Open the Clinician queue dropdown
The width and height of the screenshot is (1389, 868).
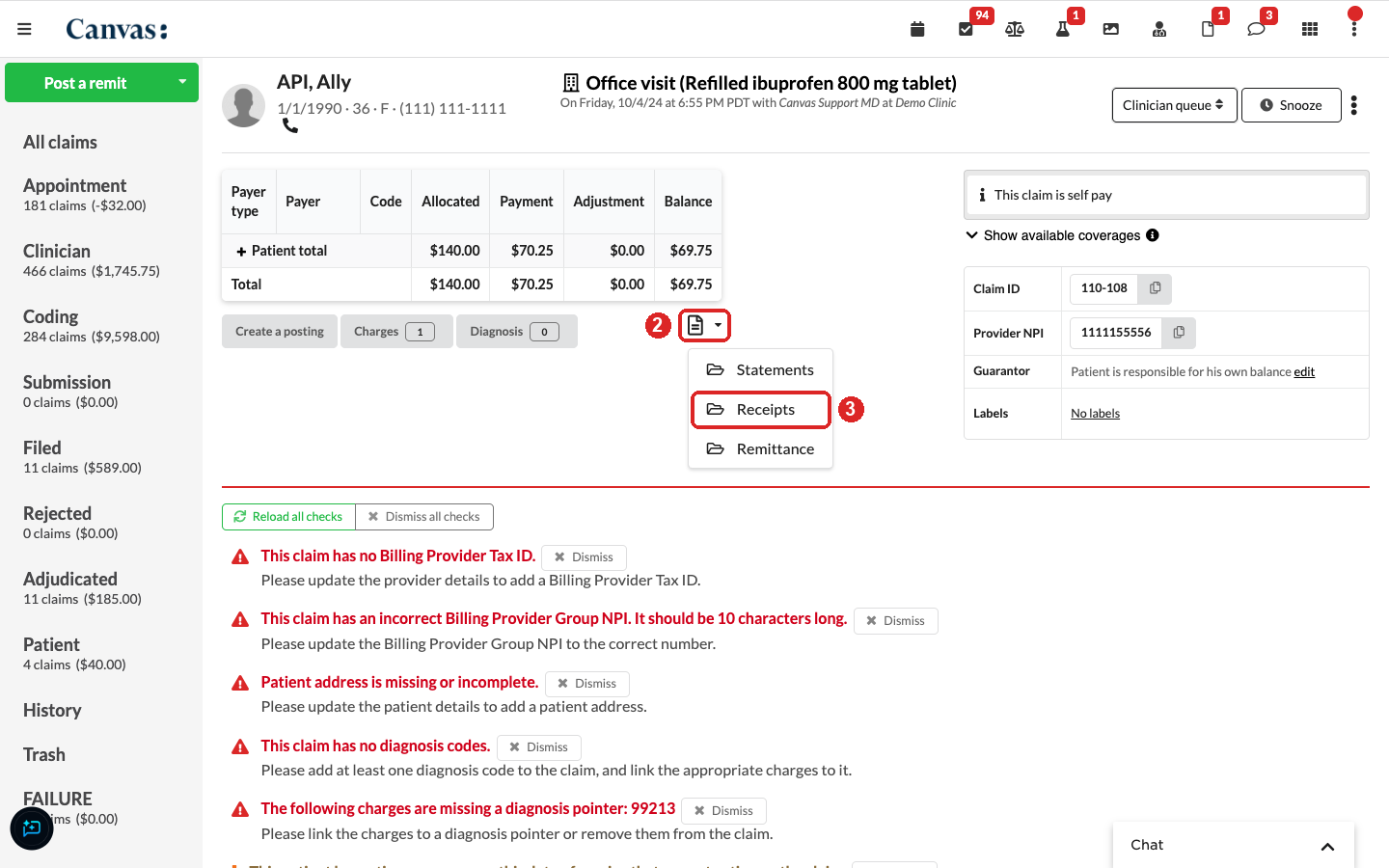point(1174,105)
